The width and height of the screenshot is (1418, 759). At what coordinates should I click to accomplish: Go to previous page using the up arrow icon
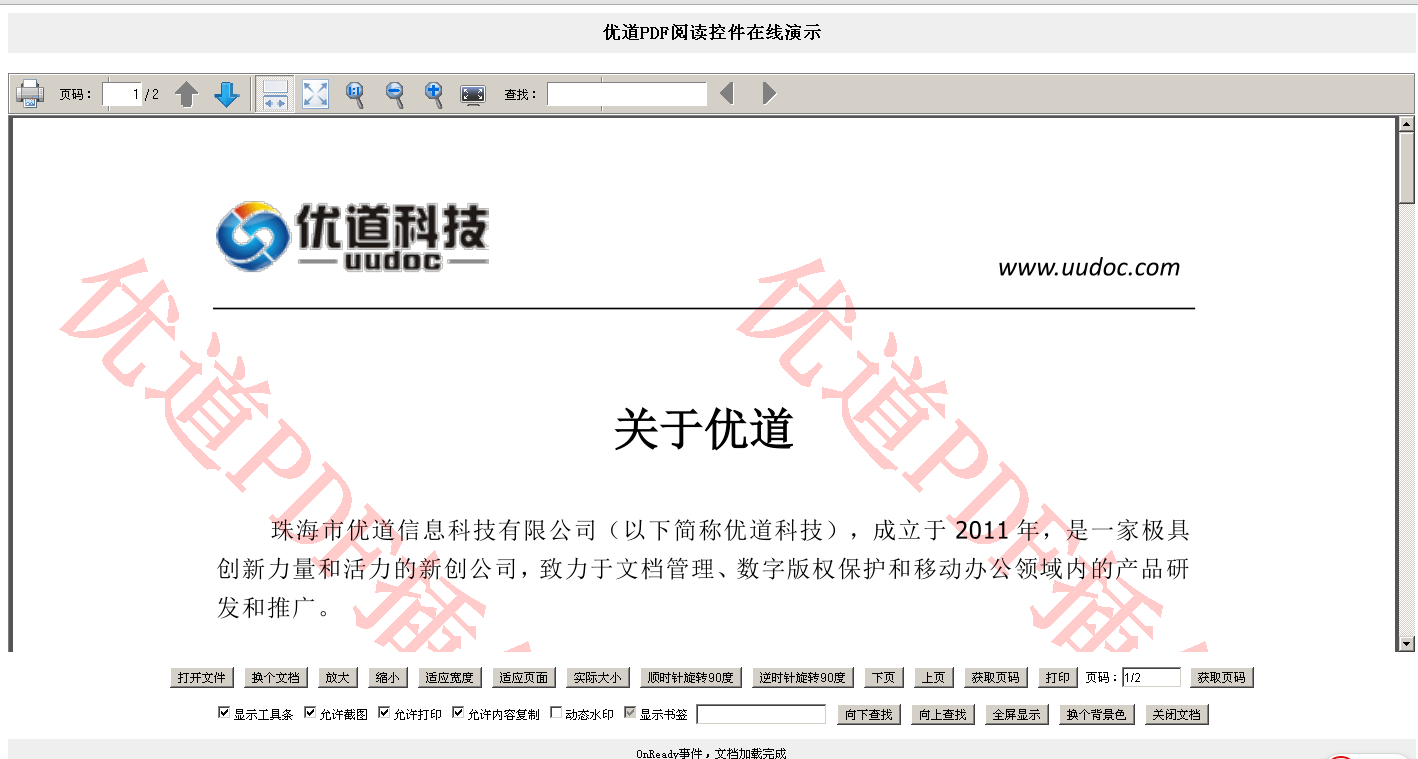[187, 93]
